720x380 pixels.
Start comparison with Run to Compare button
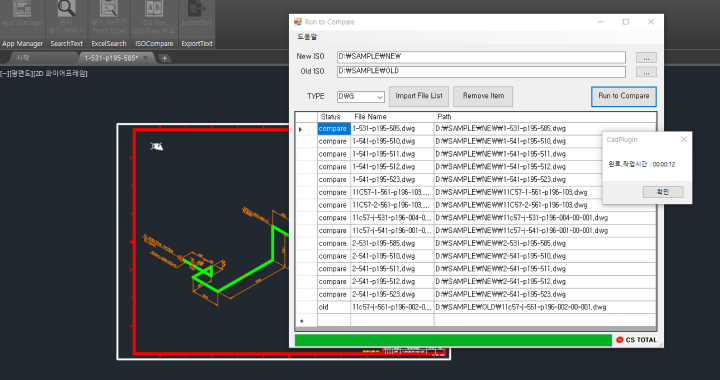(624, 96)
